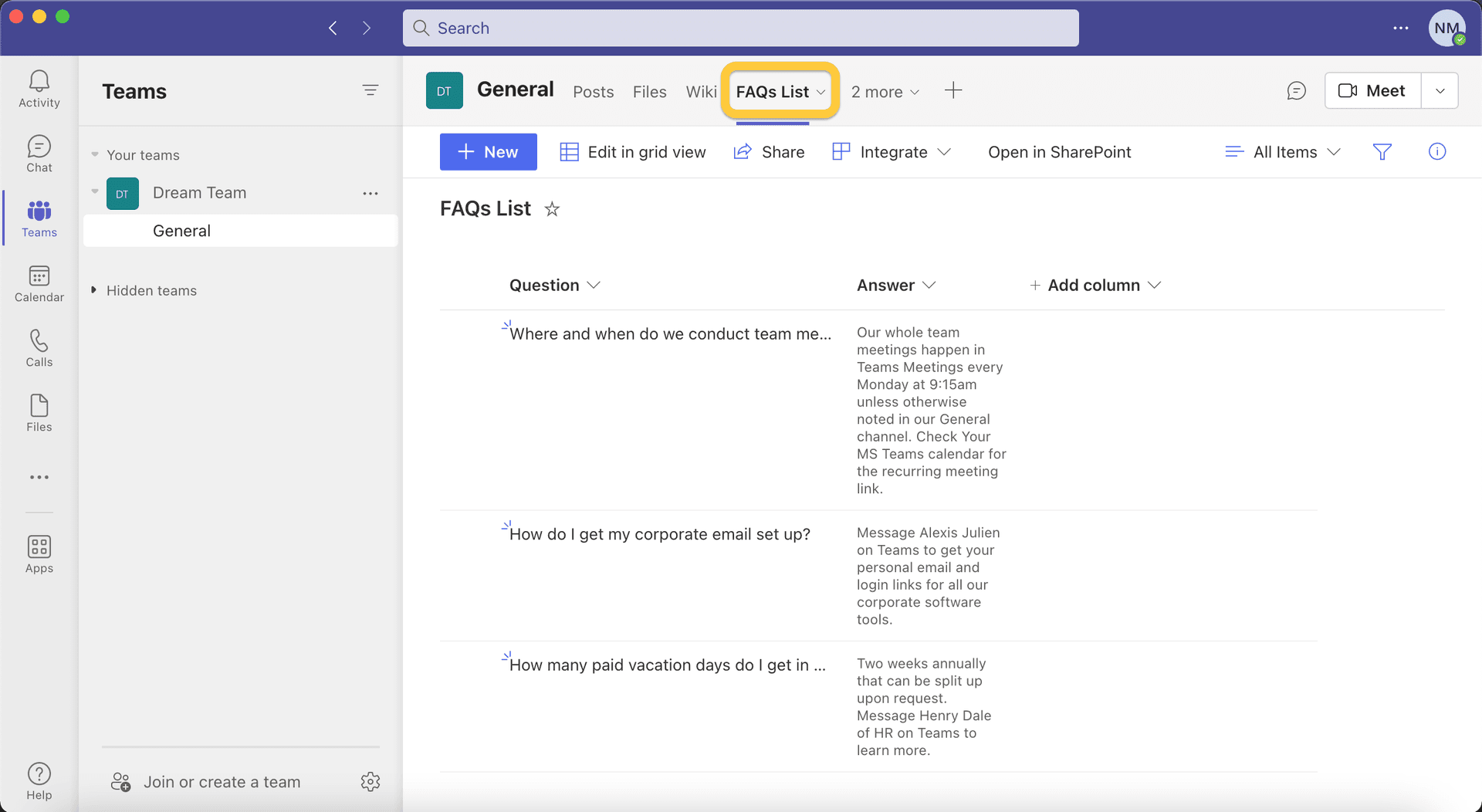Open Chat in the left rail
The image size is (1482, 812).
39,154
